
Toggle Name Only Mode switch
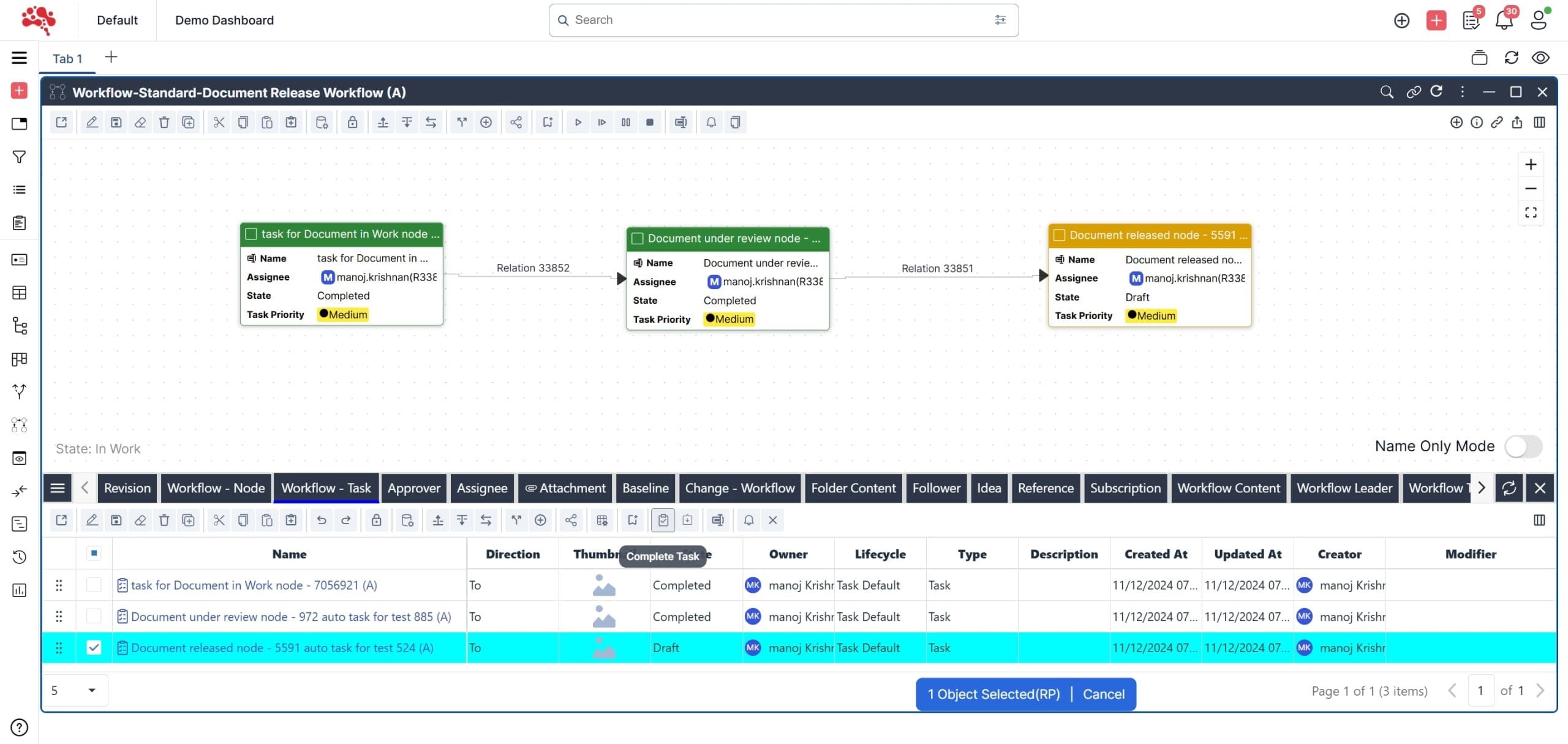pyautogui.click(x=1523, y=446)
